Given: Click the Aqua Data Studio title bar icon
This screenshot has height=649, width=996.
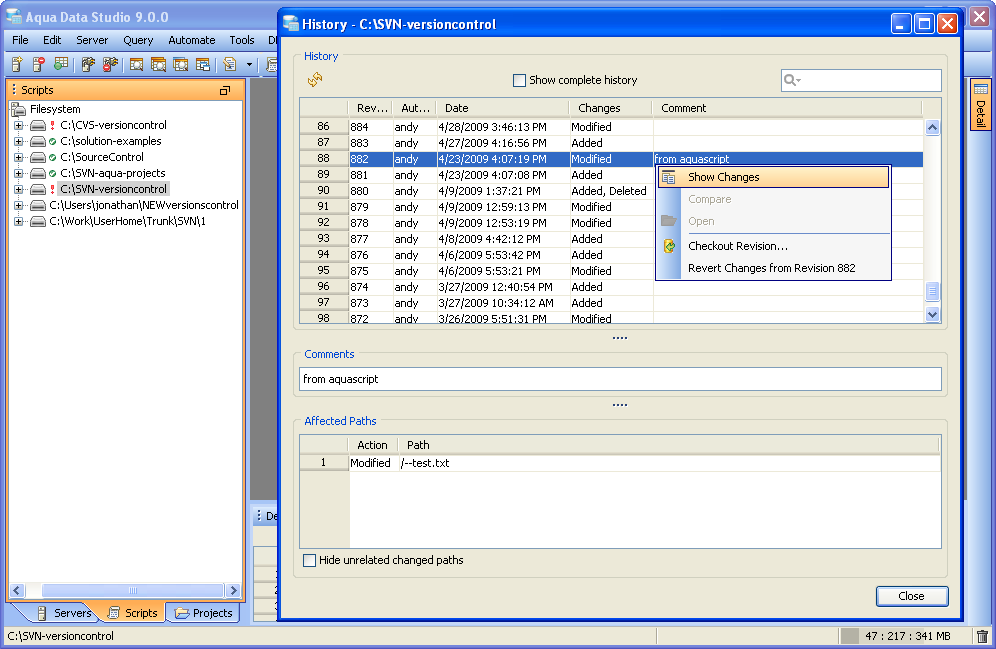Looking at the screenshot, I should tap(14, 17).
